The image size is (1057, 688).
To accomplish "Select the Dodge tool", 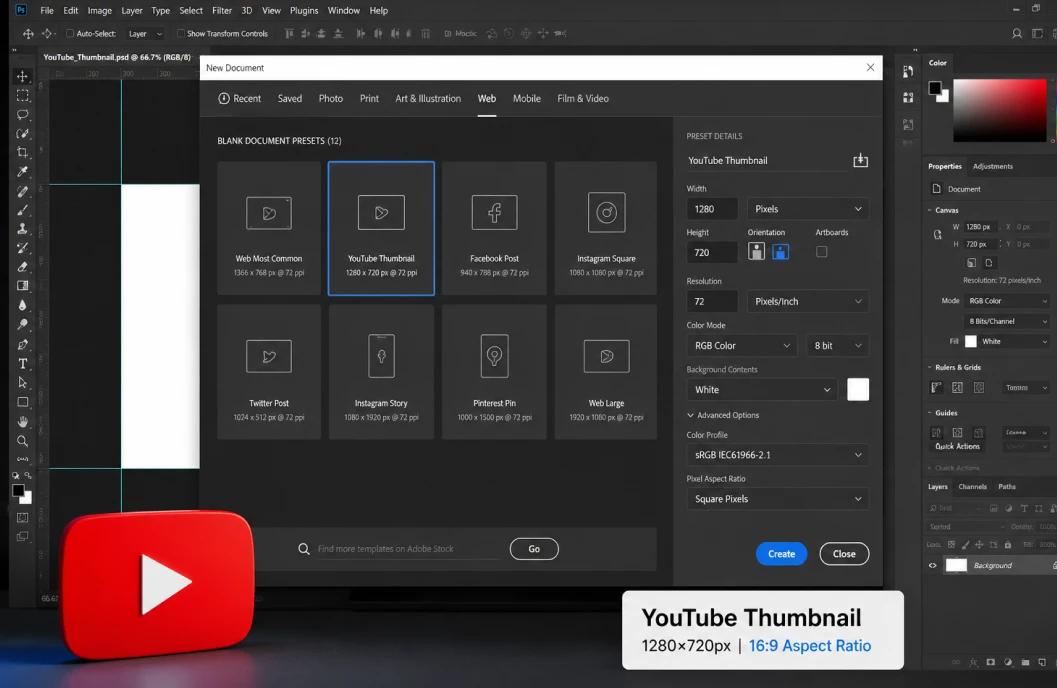I will [22, 325].
